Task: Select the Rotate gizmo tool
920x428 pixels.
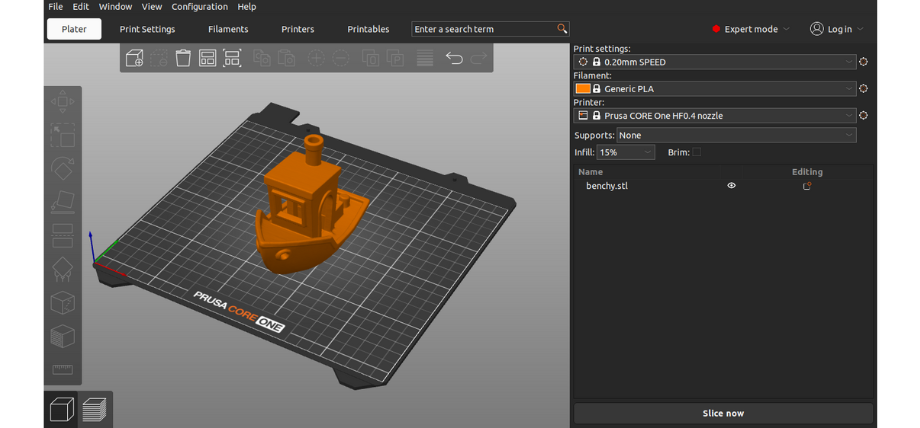Action: point(63,168)
